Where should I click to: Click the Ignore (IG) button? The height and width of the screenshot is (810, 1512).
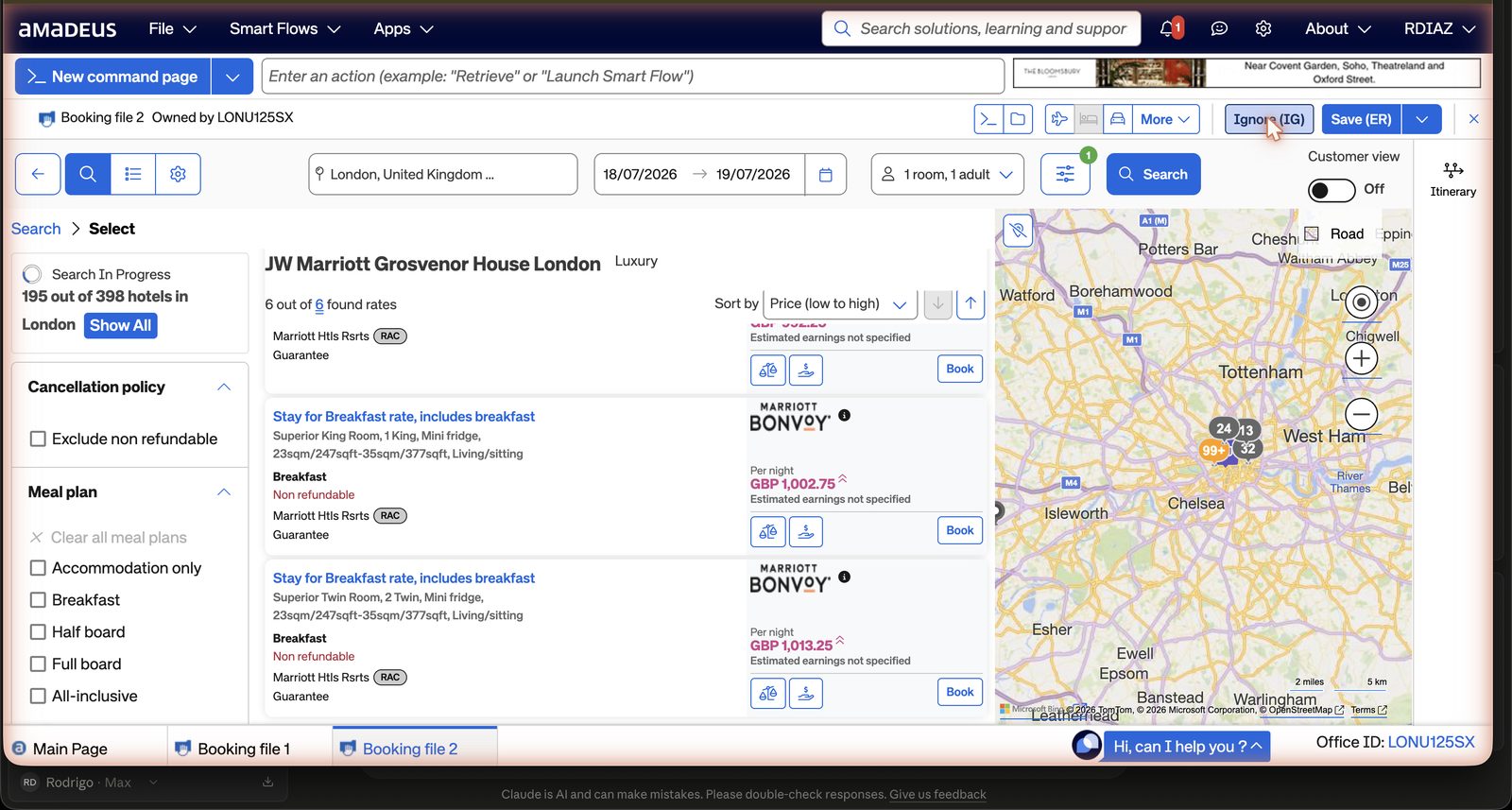coord(1269,119)
